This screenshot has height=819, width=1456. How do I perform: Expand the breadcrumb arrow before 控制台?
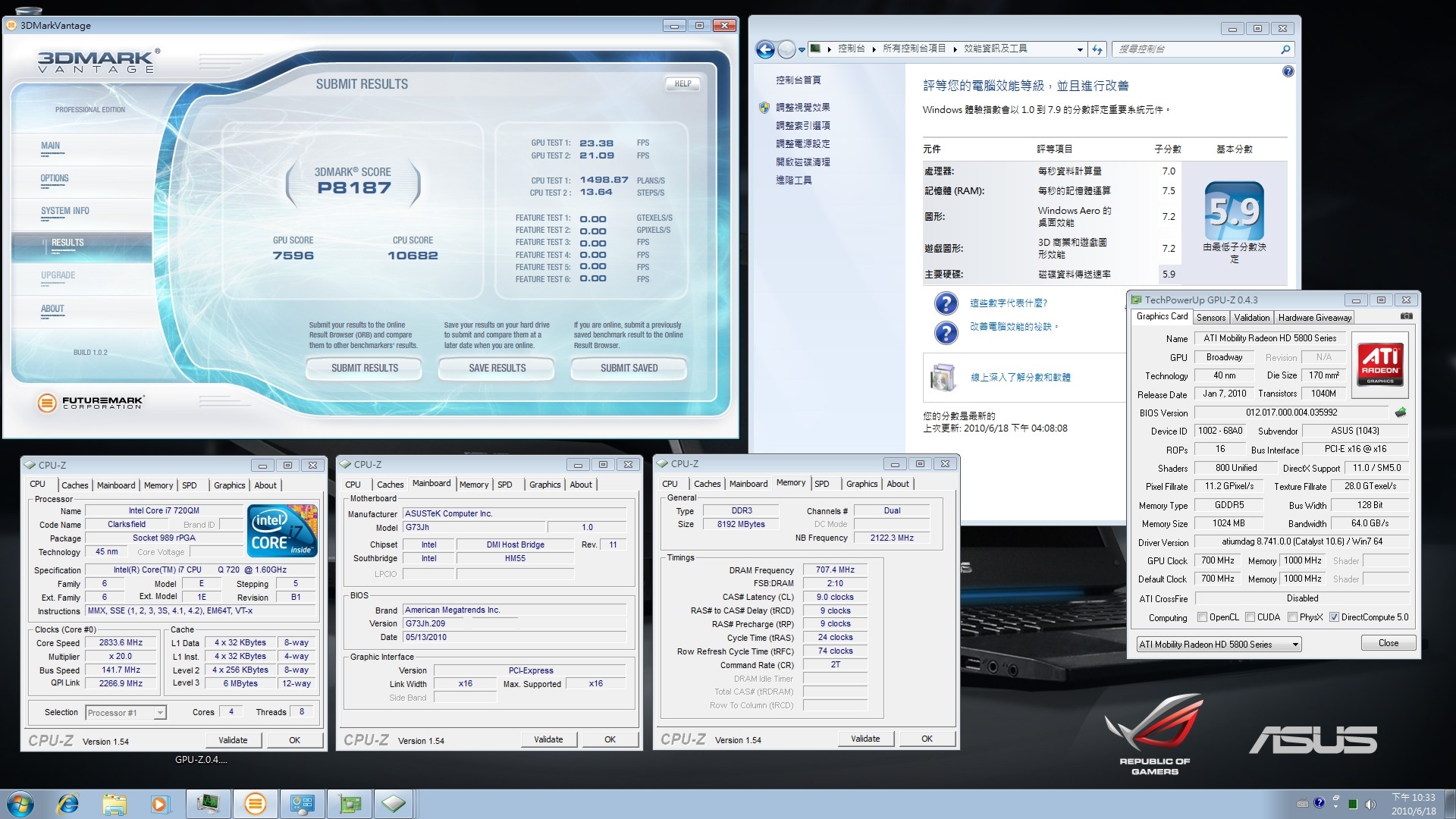[x=829, y=49]
